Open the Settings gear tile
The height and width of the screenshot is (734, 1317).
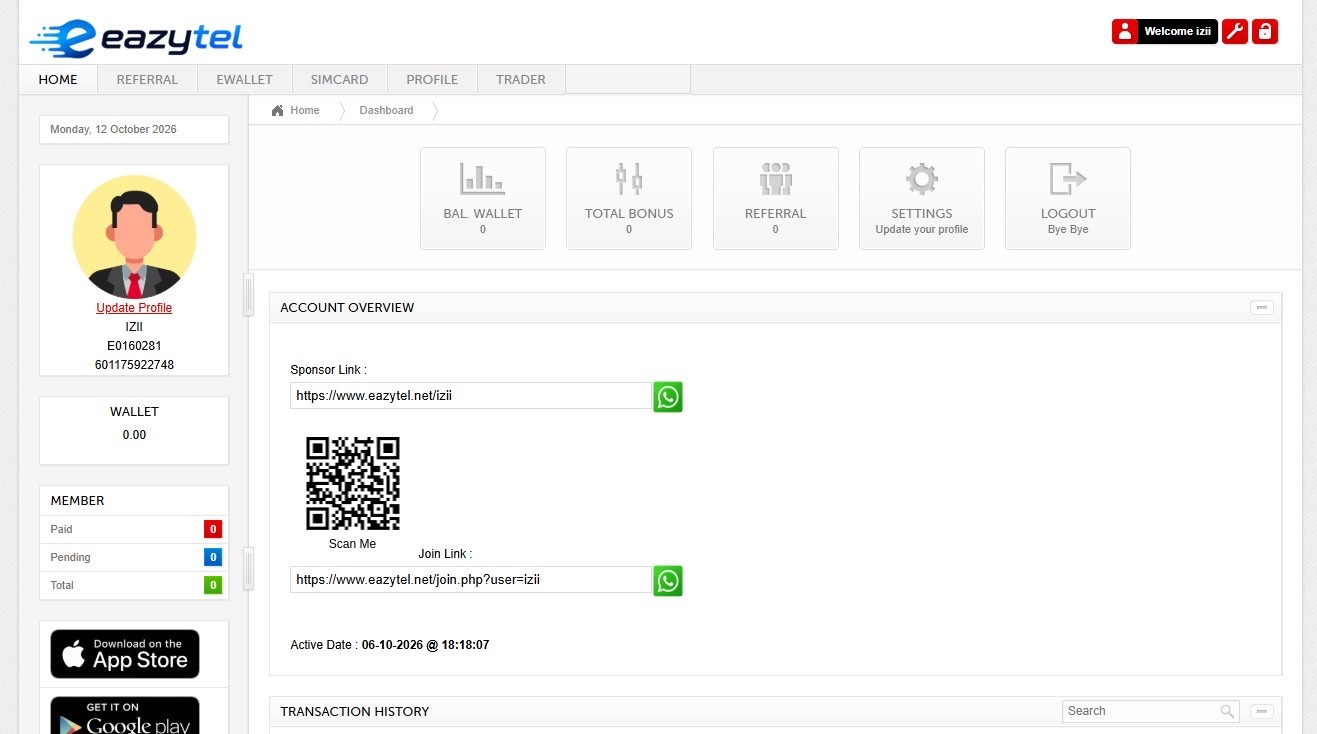tap(922, 198)
